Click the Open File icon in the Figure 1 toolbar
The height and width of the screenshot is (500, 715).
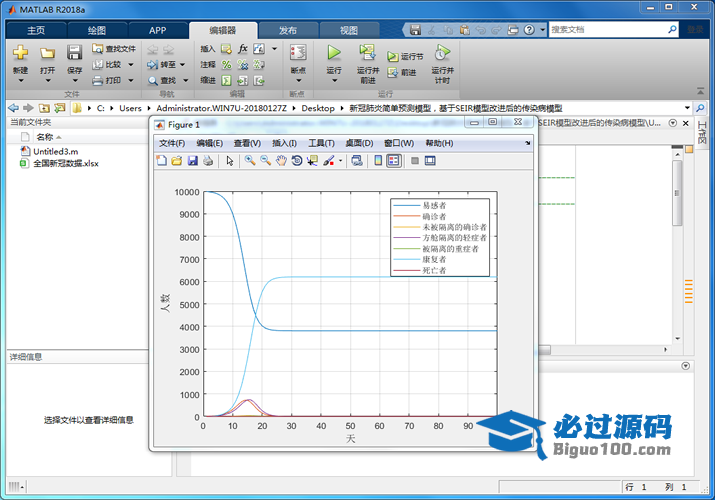176,160
